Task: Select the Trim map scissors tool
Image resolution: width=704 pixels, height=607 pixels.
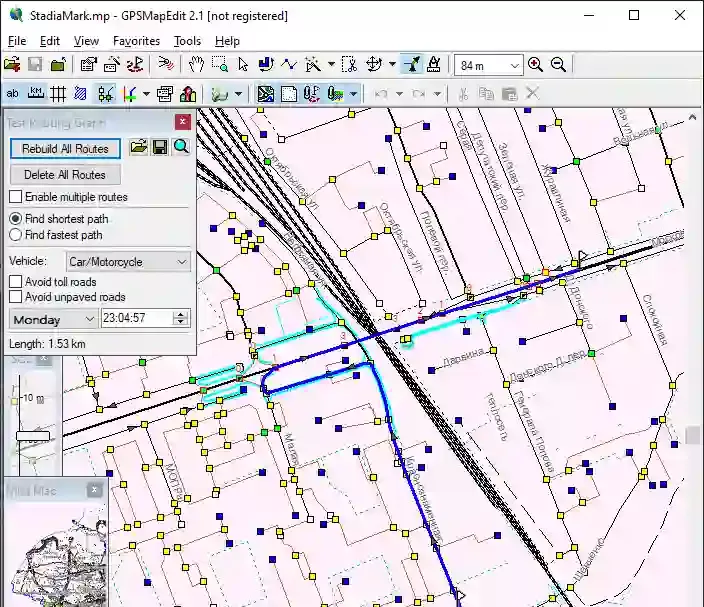Action: [349, 65]
